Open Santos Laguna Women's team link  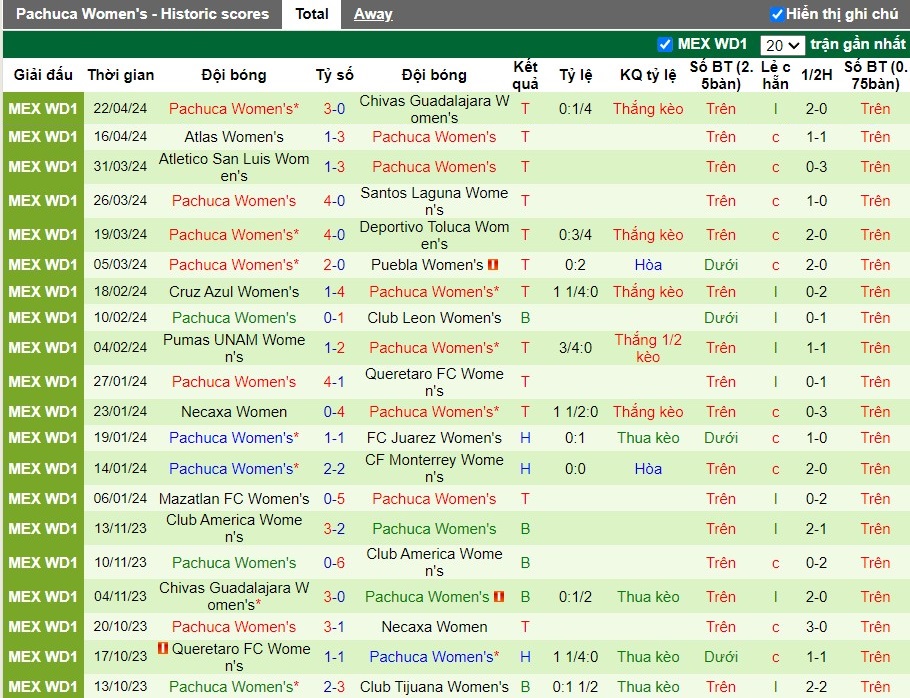(434, 201)
